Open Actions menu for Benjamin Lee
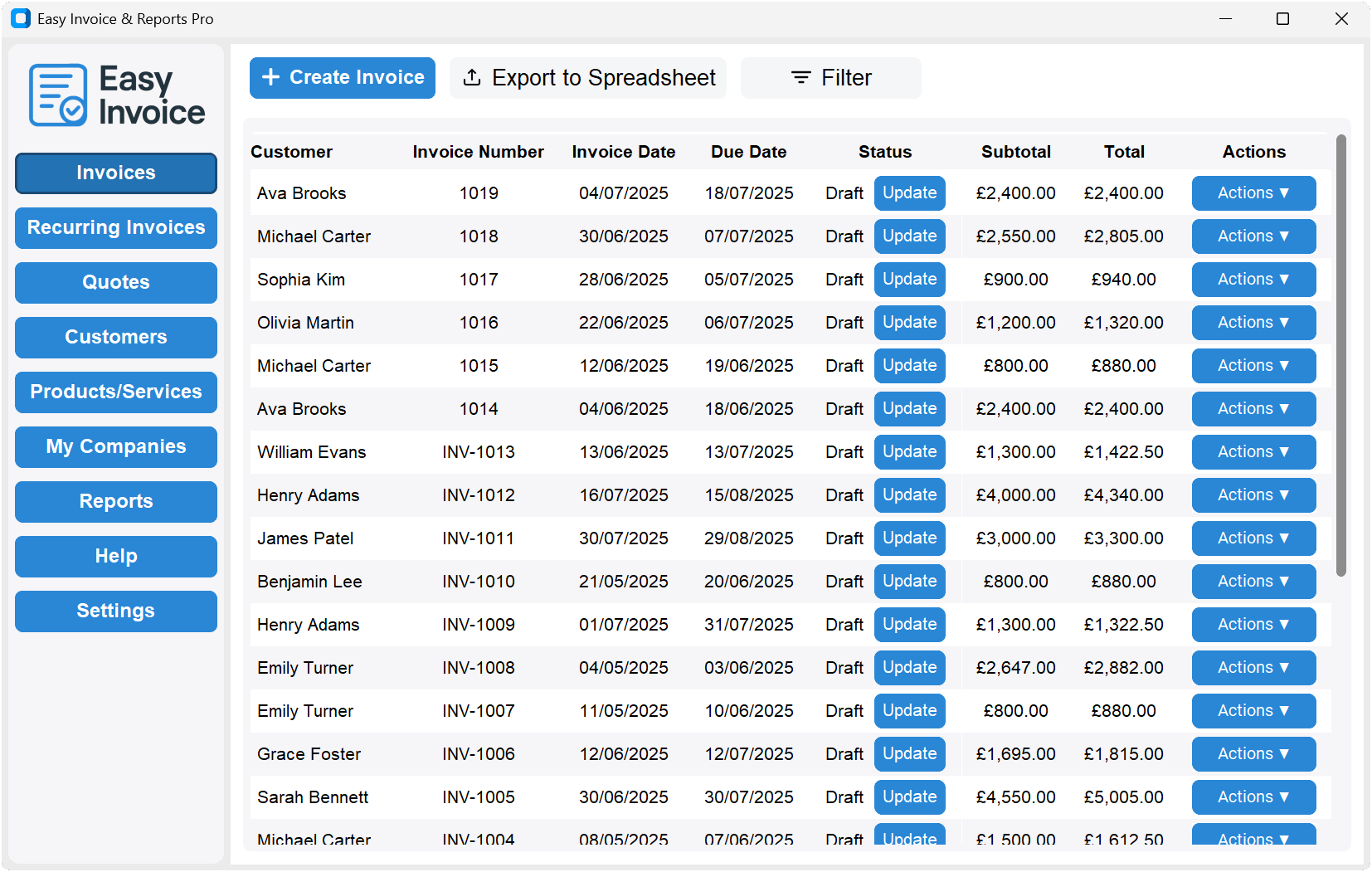Image resolution: width=1372 pixels, height=872 pixels. pyautogui.click(x=1253, y=582)
